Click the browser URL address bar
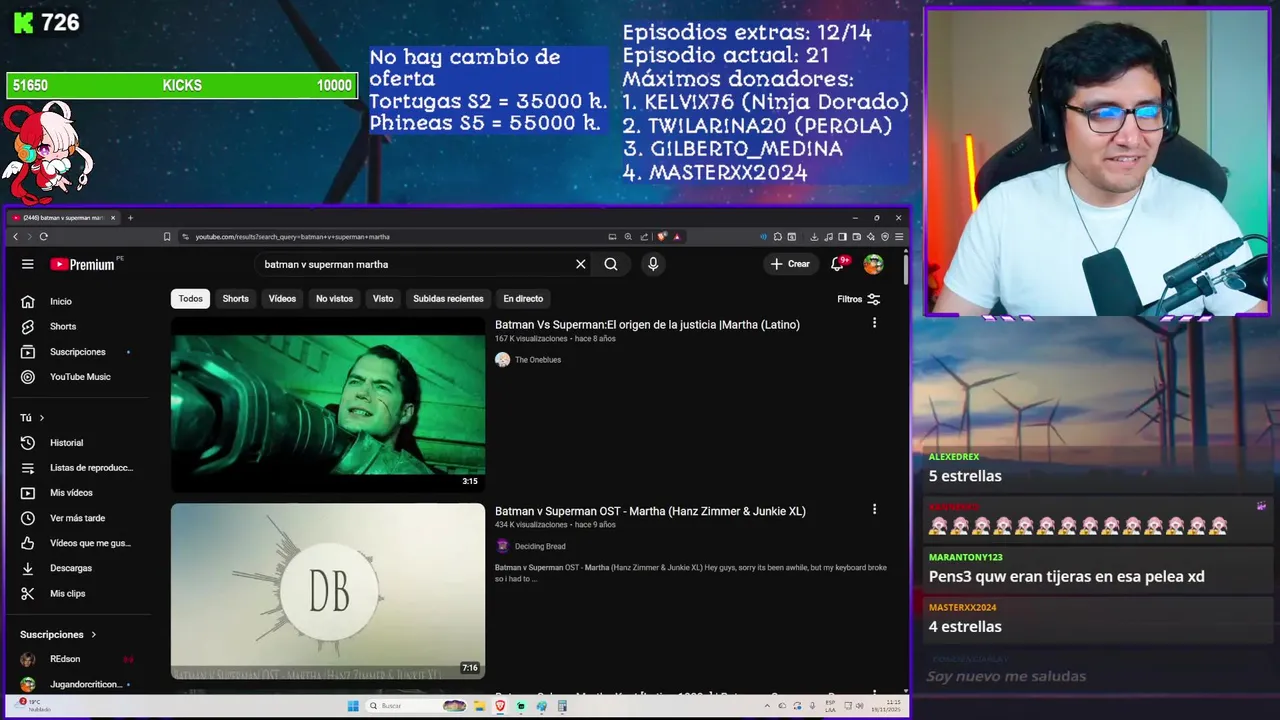The width and height of the screenshot is (1280, 720). coord(395,237)
